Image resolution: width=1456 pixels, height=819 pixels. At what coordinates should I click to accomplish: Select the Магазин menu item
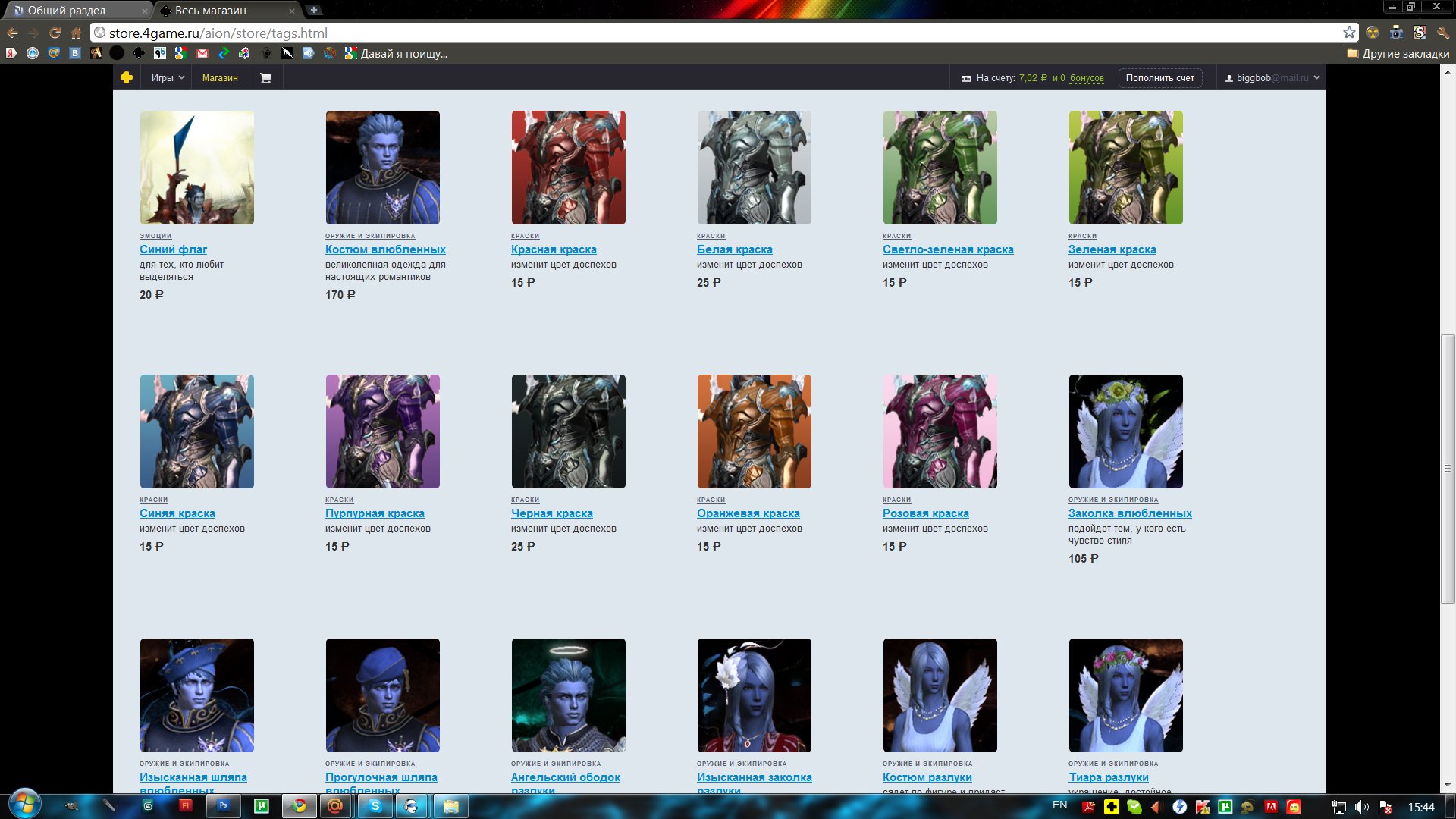[220, 78]
